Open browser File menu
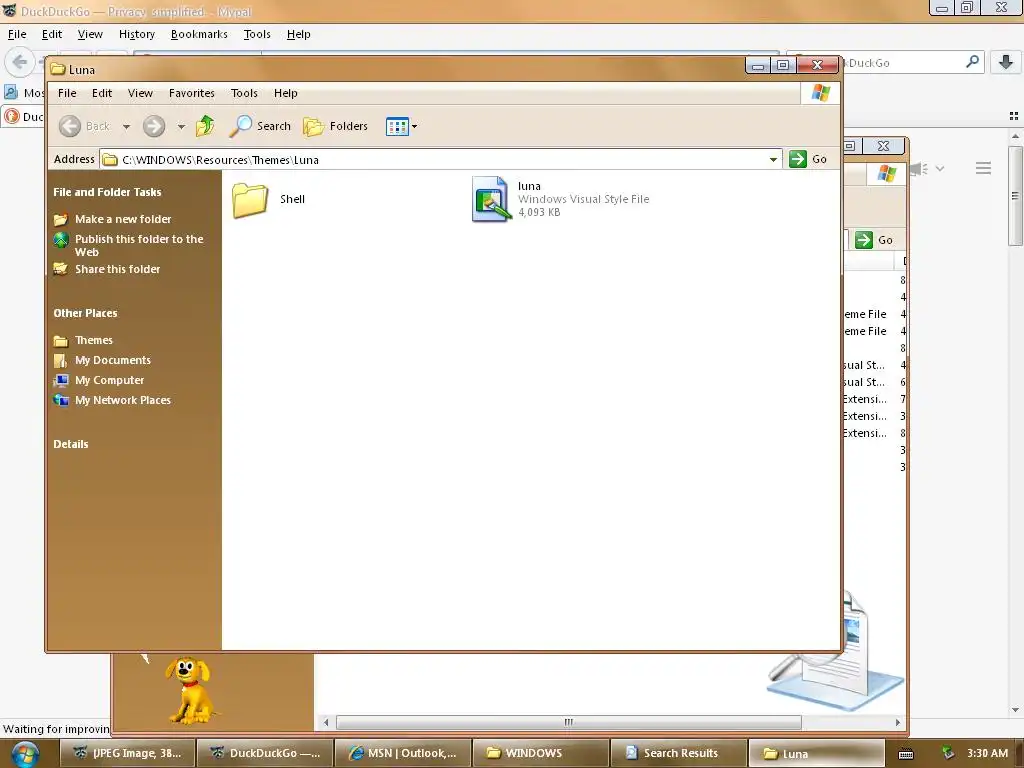1024x768 pixels. click(x=17, y=34)
